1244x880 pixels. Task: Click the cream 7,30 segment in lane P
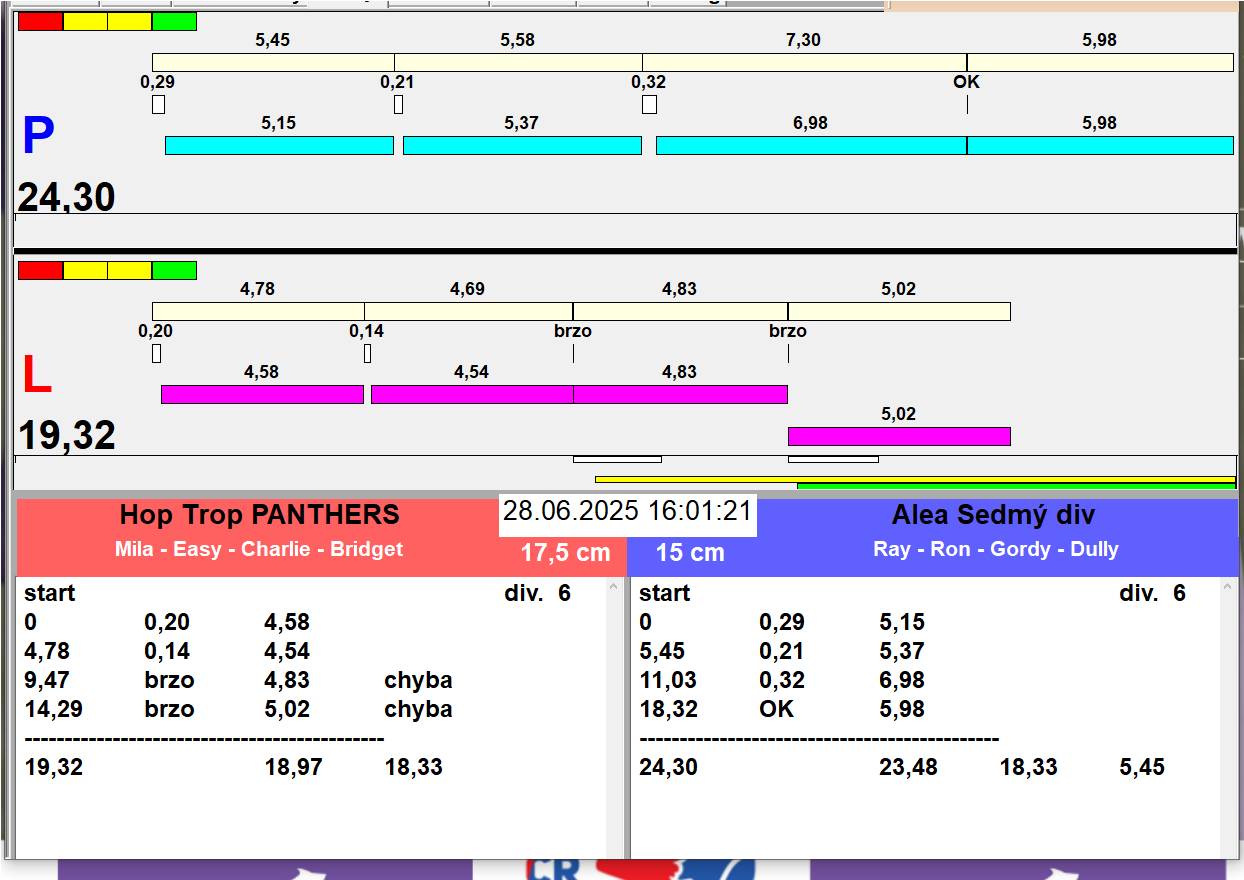click(803, 62)
